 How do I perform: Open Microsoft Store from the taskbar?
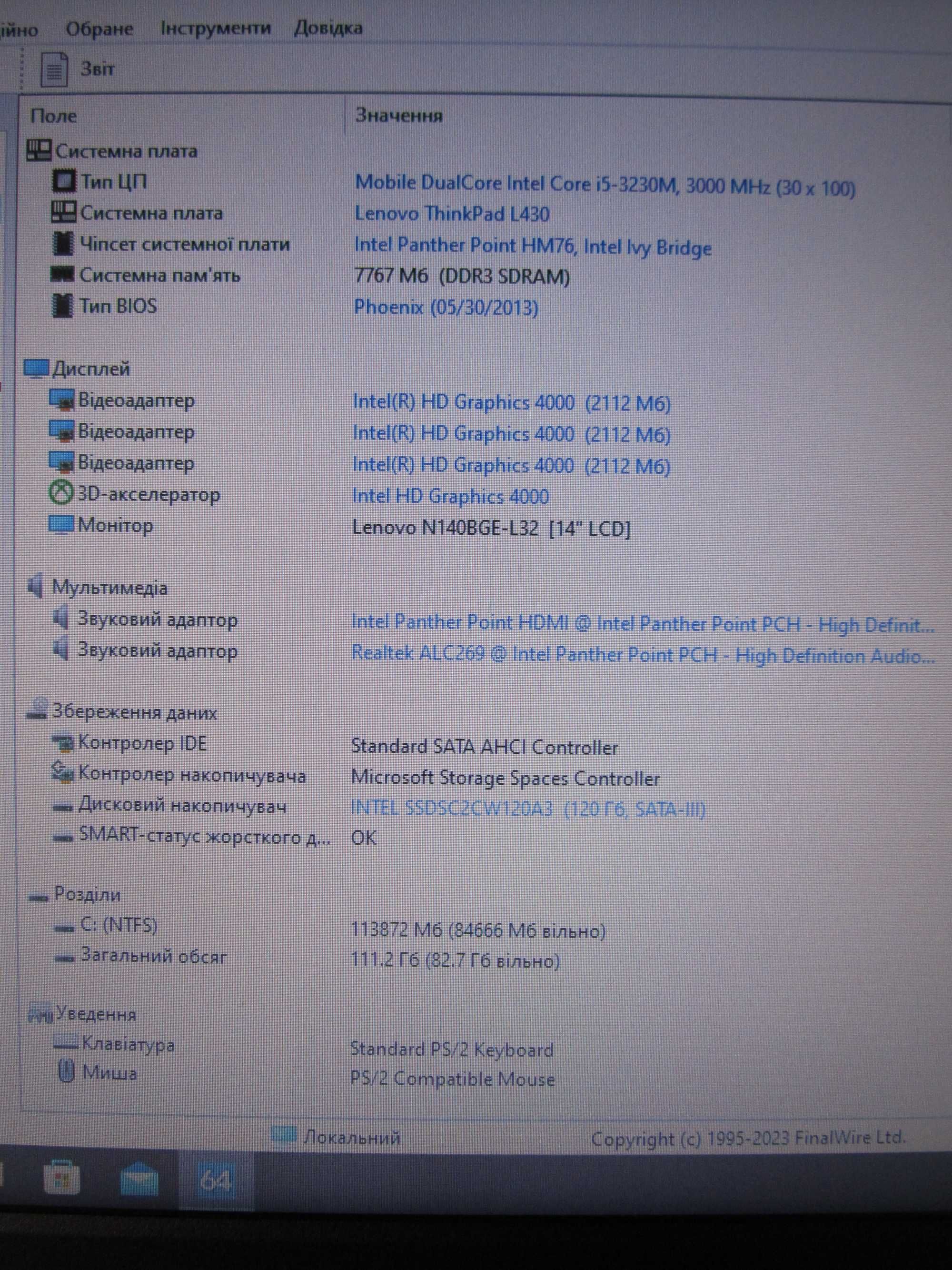tap(61, 1178)
